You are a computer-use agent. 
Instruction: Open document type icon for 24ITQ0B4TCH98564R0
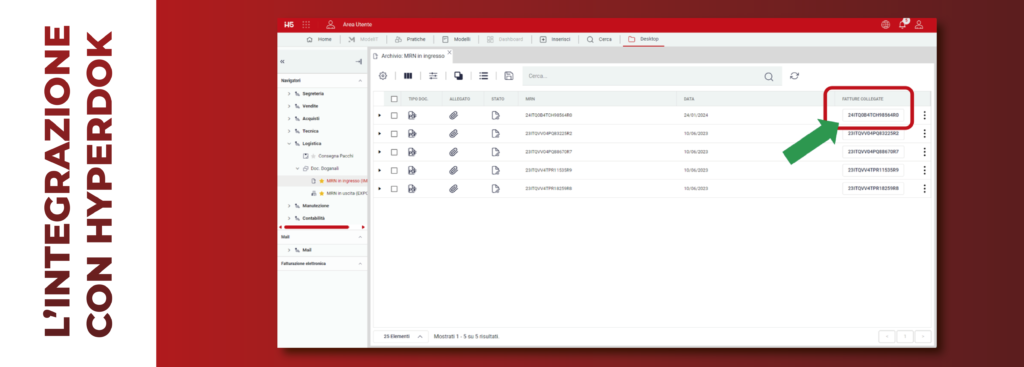click(412, 116)
